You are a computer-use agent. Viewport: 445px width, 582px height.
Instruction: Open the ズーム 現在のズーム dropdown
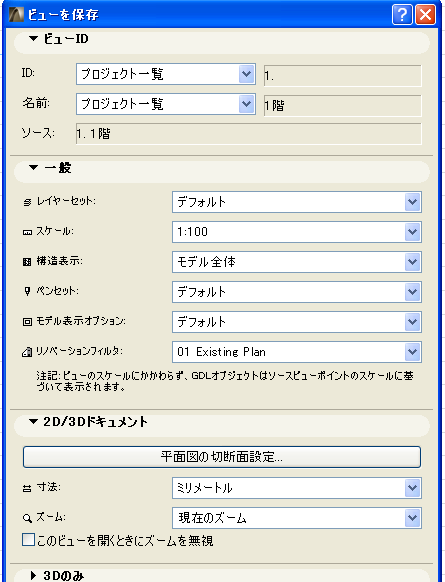[297, 518]
